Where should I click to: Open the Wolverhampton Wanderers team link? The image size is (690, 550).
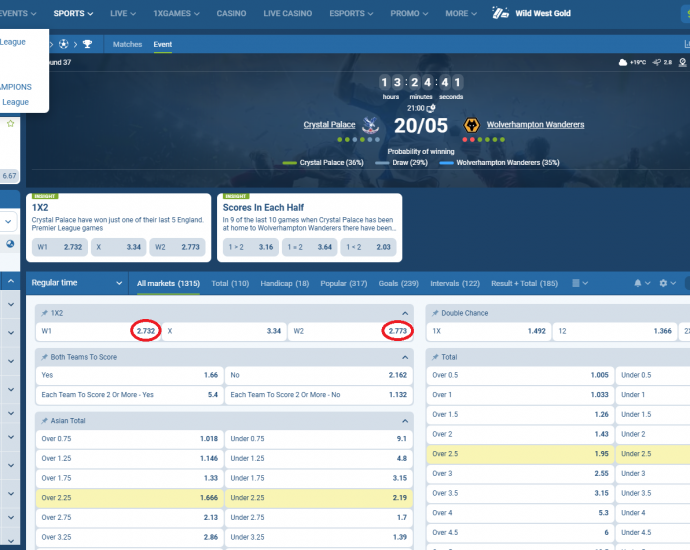click(535, 125)
